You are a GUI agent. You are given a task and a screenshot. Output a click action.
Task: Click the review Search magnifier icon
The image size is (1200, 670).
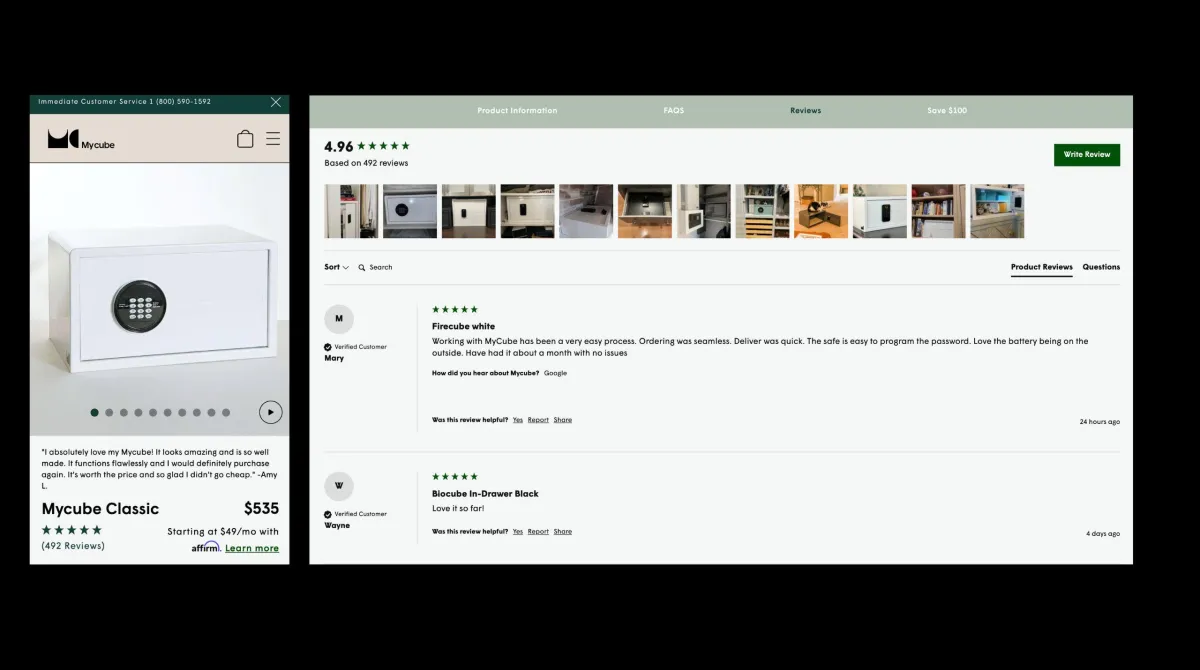tap(362, 268)
